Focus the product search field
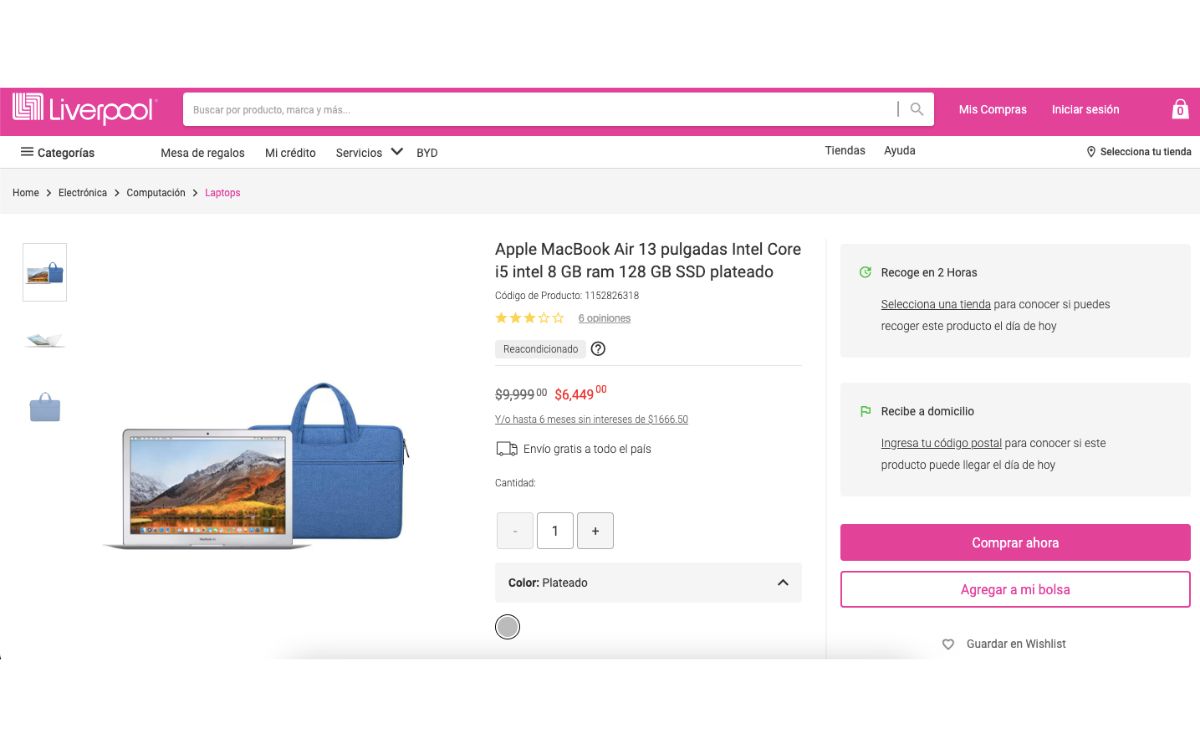 point(540,110)
